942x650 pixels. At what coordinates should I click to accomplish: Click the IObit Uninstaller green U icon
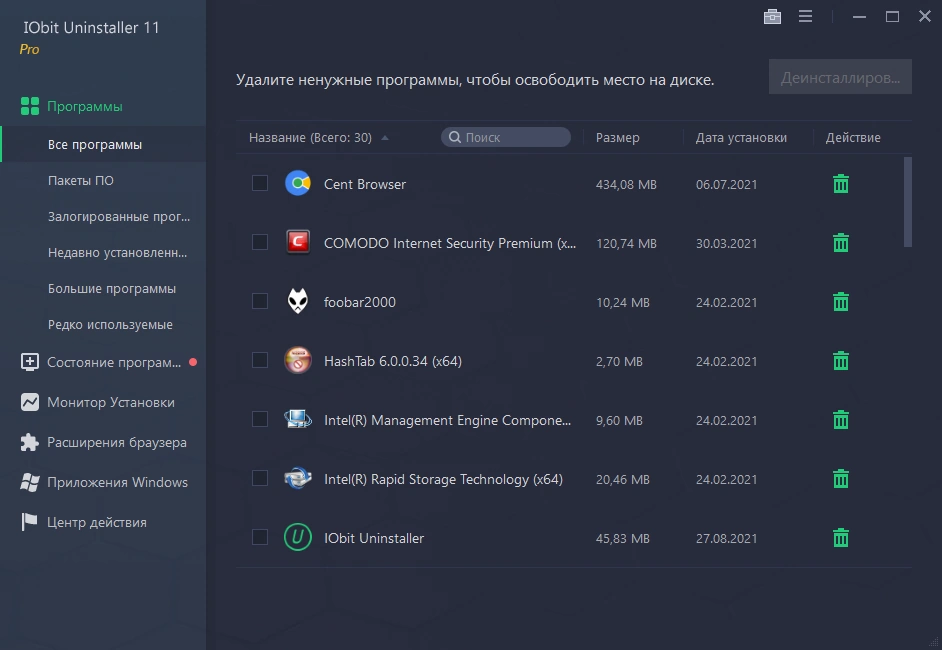(x=298, y=537)
